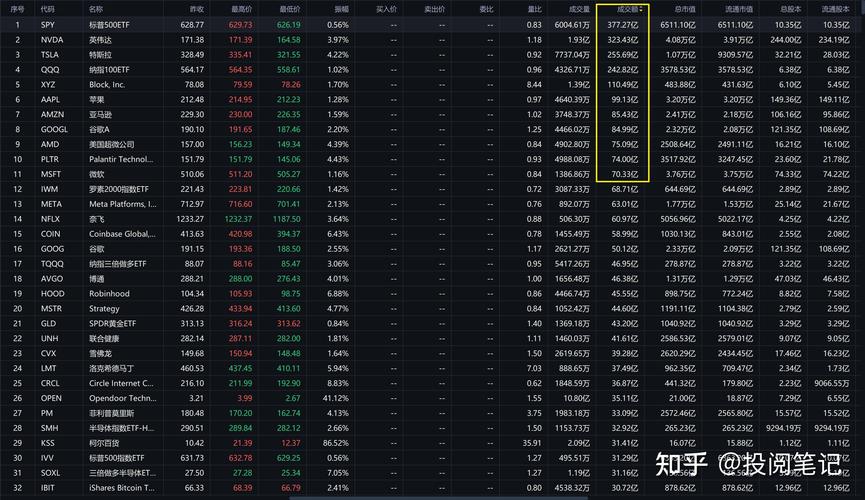Select the NVDA ticker code
The height and width of the screenshot is (500, 865).
[52, 40]
